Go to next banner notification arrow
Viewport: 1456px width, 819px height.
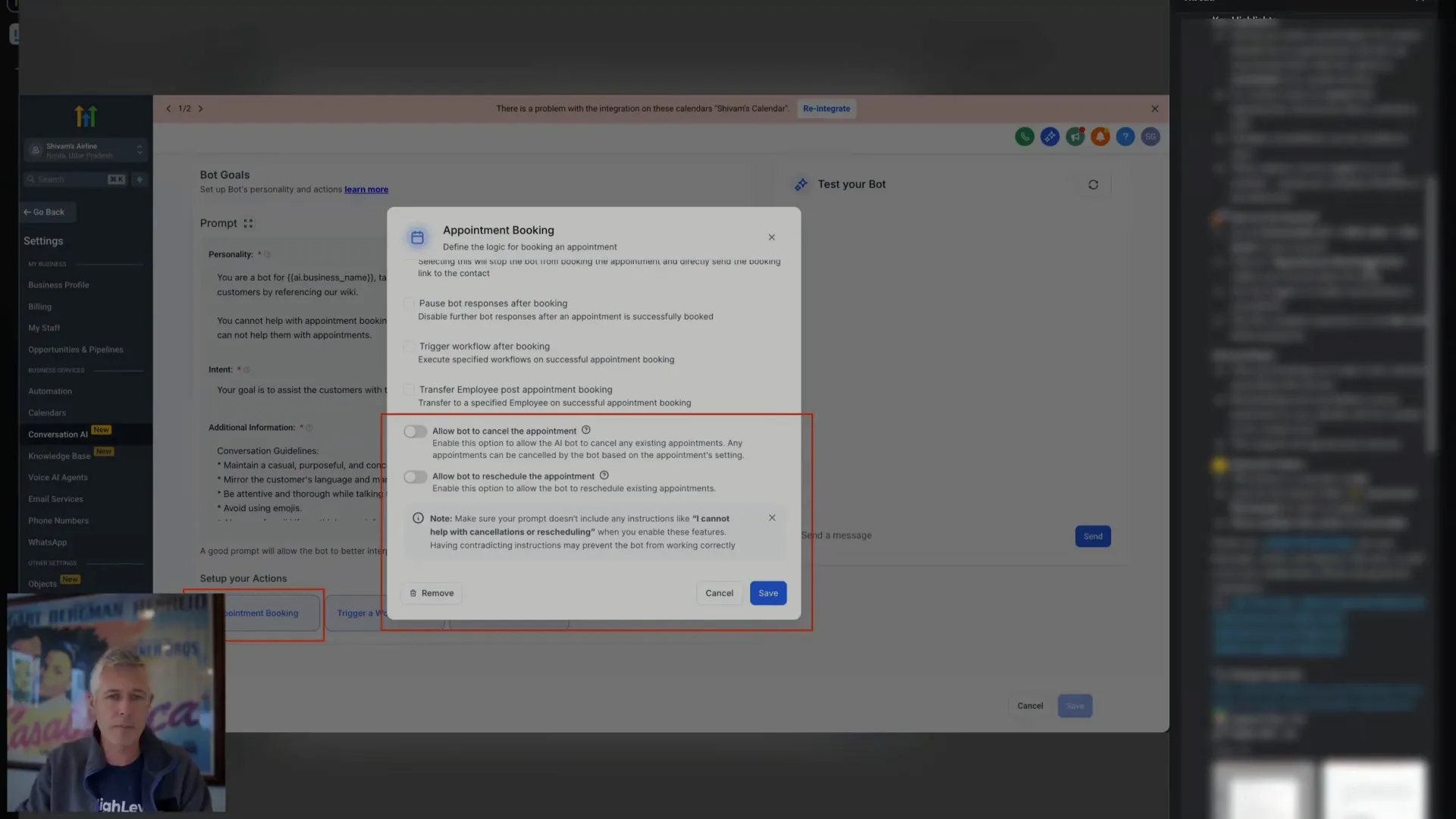click(x=200, y=108)
